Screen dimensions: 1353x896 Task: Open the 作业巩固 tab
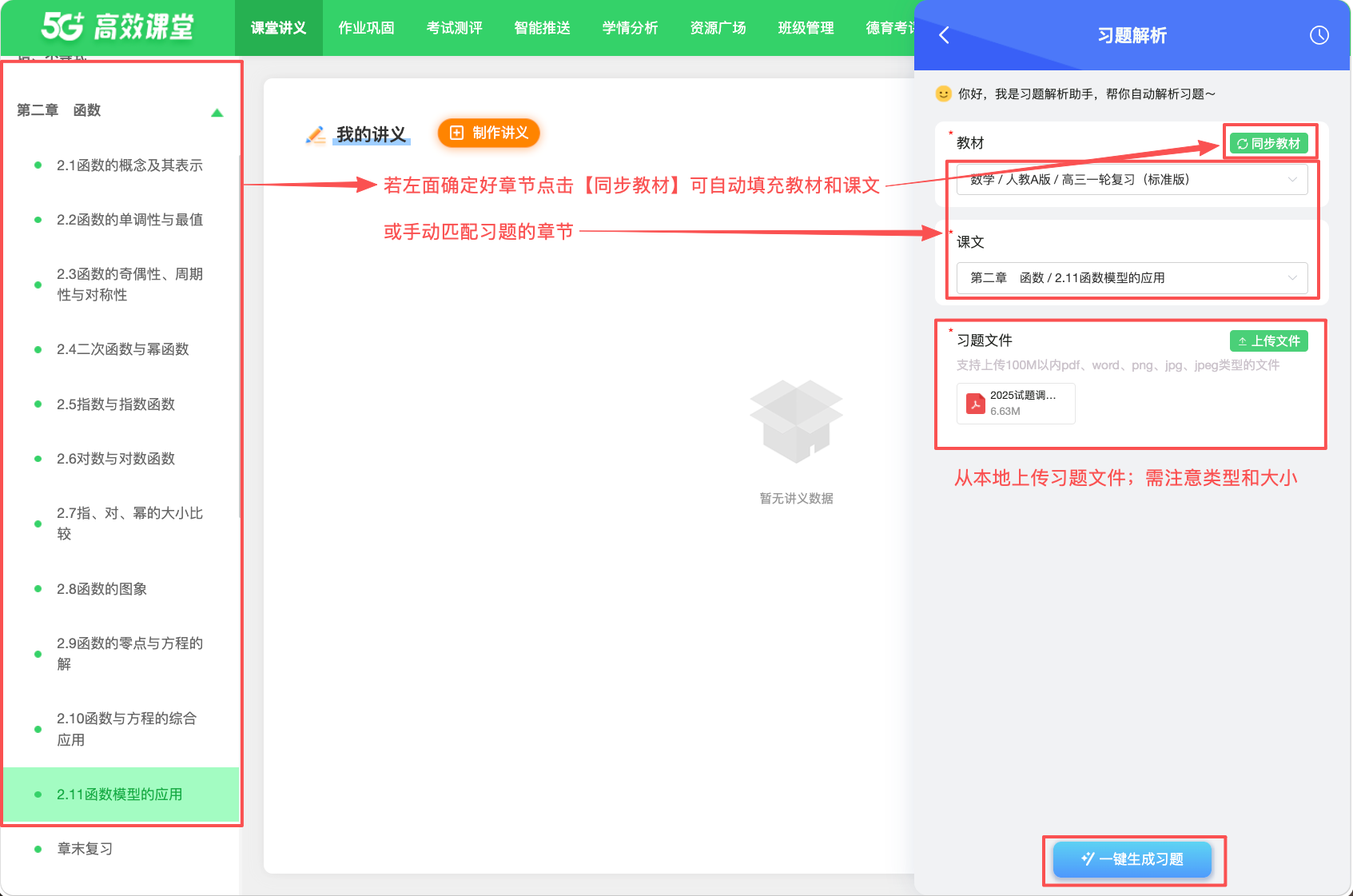366,28
